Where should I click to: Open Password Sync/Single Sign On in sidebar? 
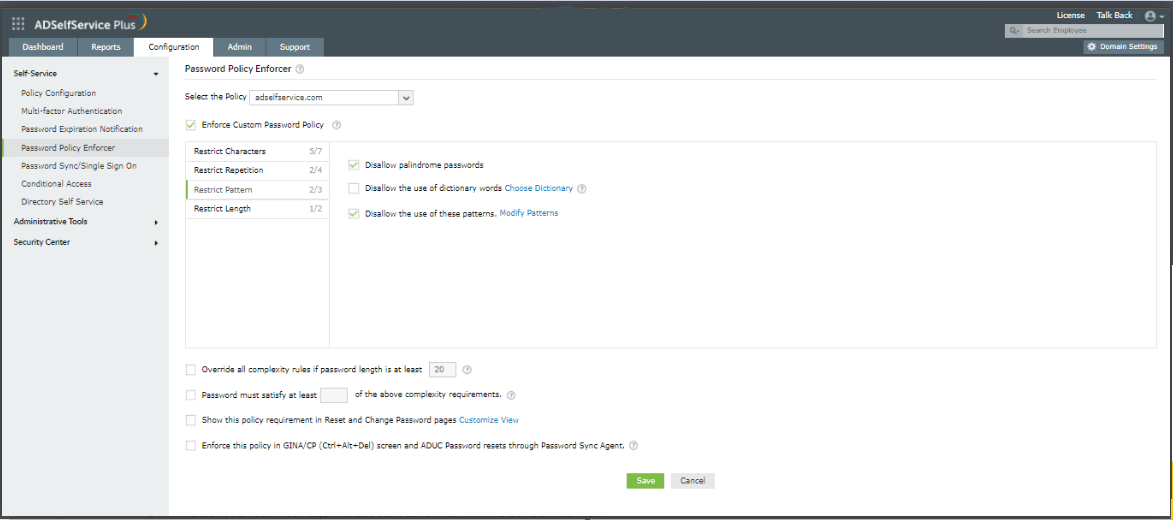[x=79, y=166]
